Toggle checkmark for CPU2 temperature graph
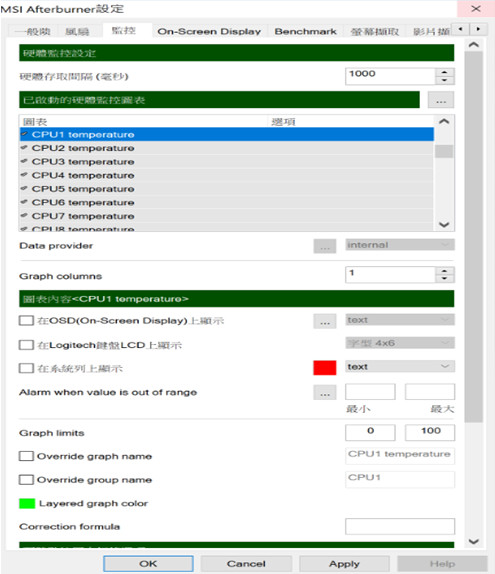The height and width of the screenshot is (574, 495). tap(24, 148)
